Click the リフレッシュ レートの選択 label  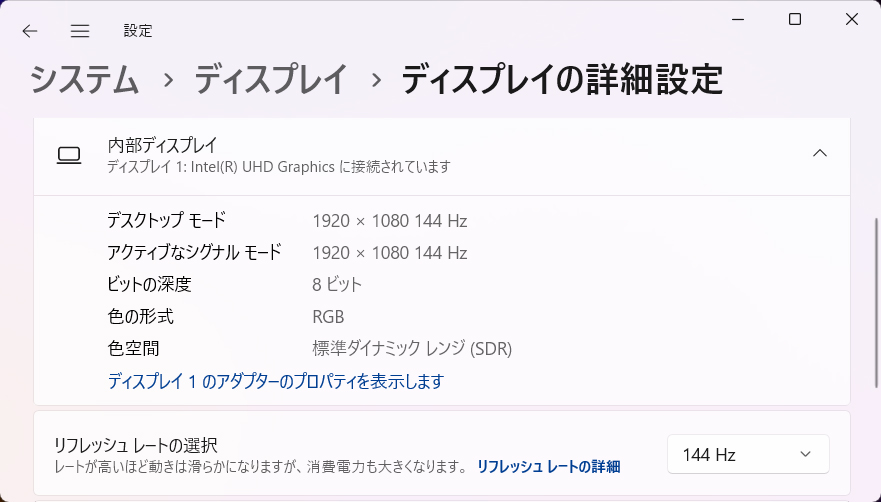click(135, 445)
